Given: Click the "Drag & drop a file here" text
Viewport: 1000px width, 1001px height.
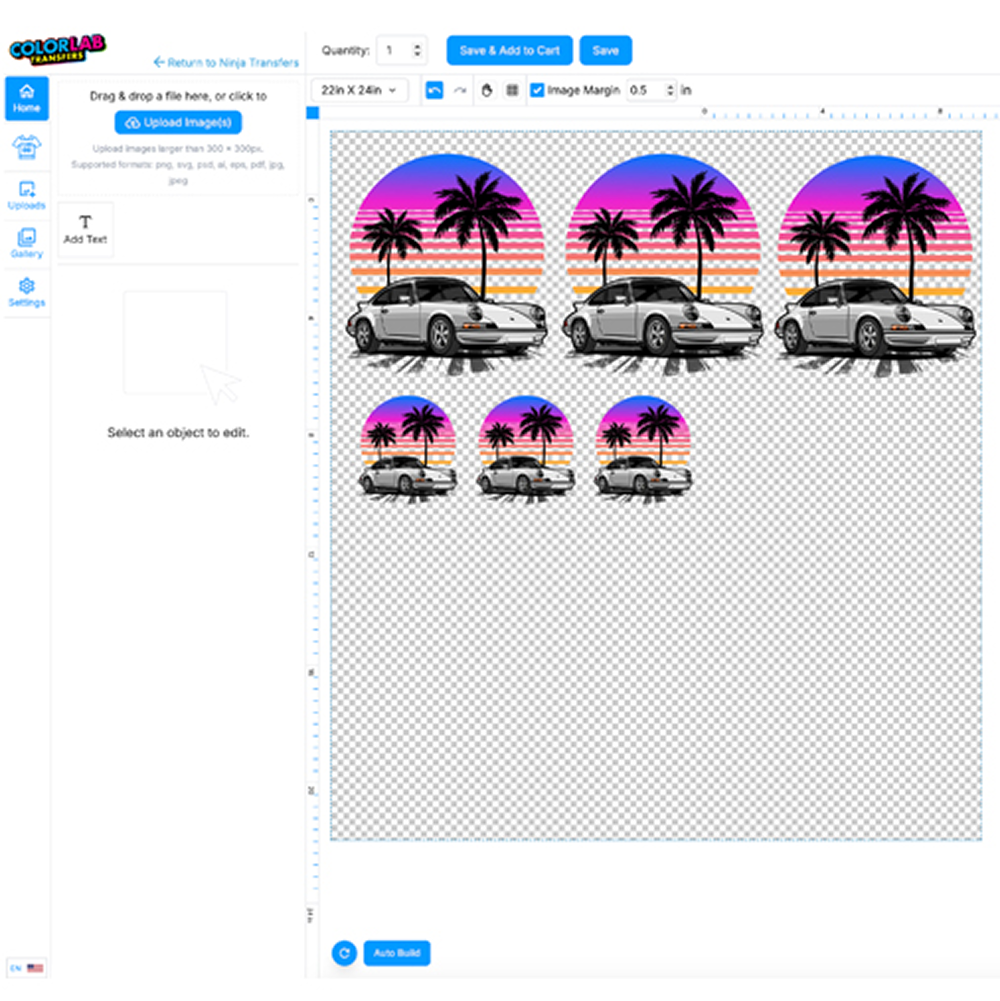Looking at the screenshot, I should pyautogui.click(x=178, y=96).
